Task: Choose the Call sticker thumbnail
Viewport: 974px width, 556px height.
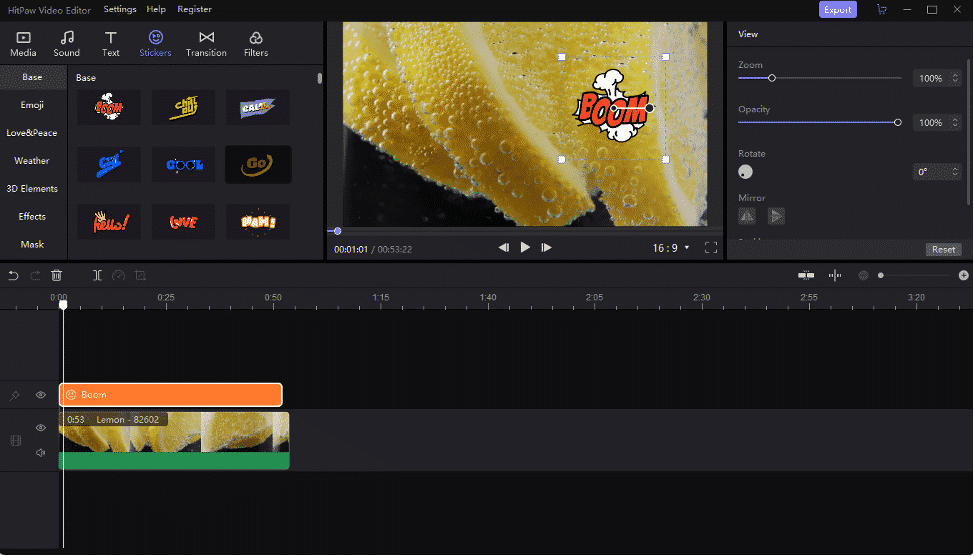Action: click(258, 107)
